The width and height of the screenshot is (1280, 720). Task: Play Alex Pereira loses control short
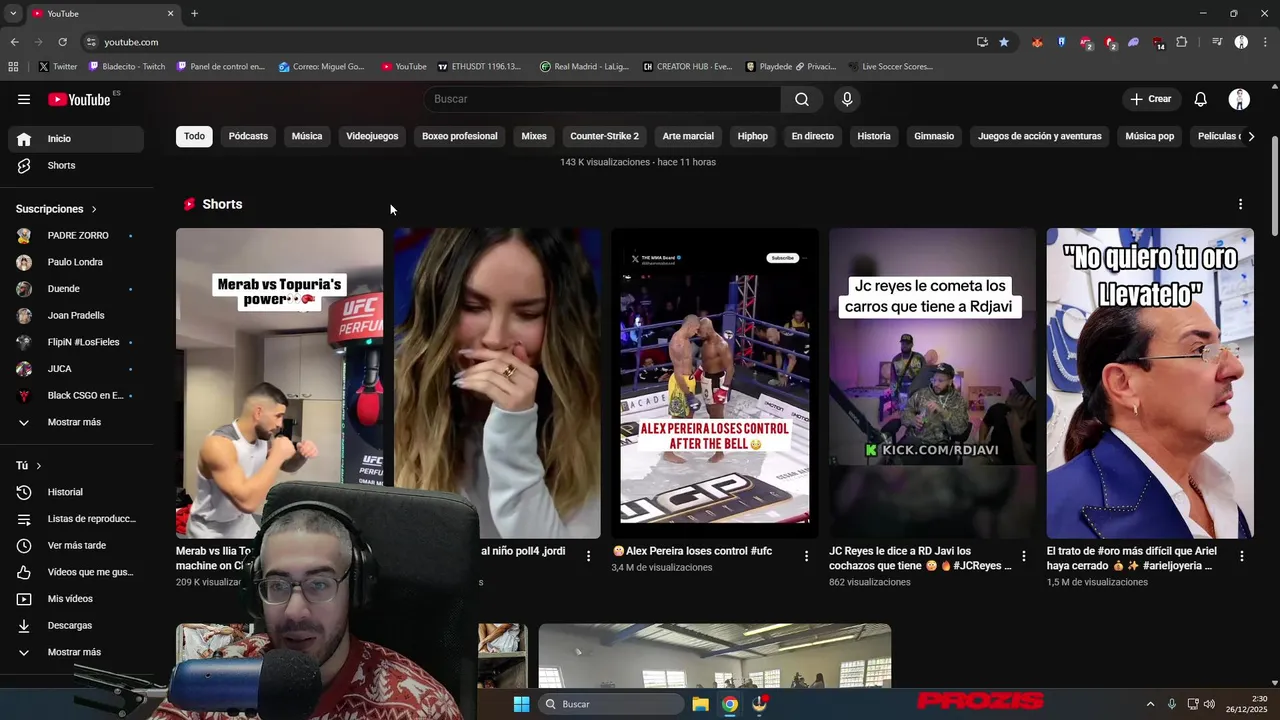(715, 383)
